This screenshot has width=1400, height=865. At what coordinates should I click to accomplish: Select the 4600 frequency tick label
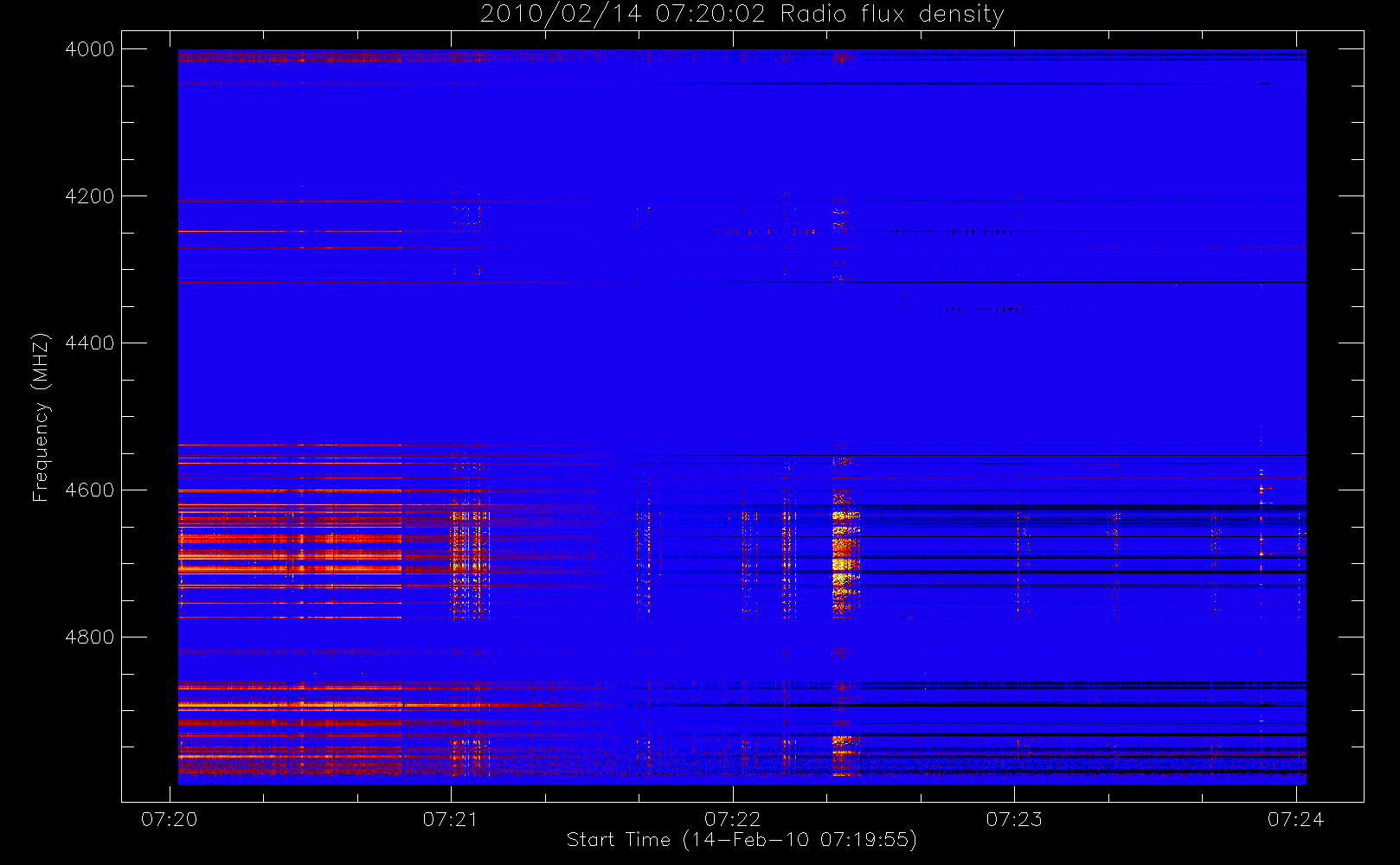coord(90,490)
